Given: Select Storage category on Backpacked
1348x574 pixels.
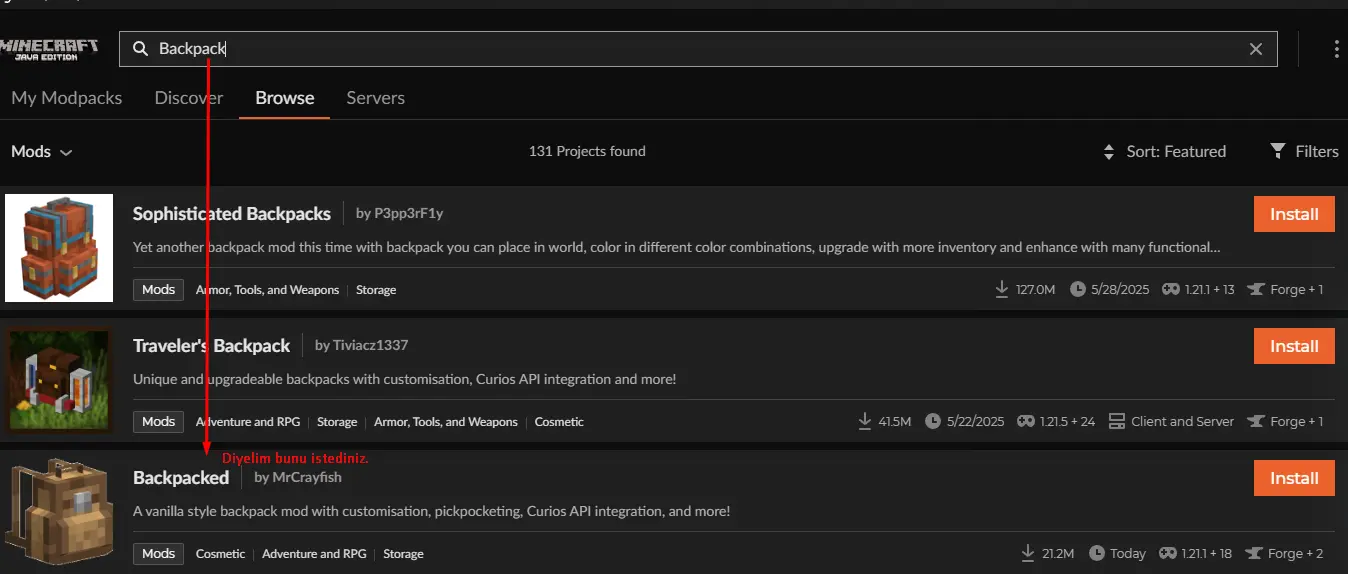Looking at the screenshot, I should [x=403, y=554].
